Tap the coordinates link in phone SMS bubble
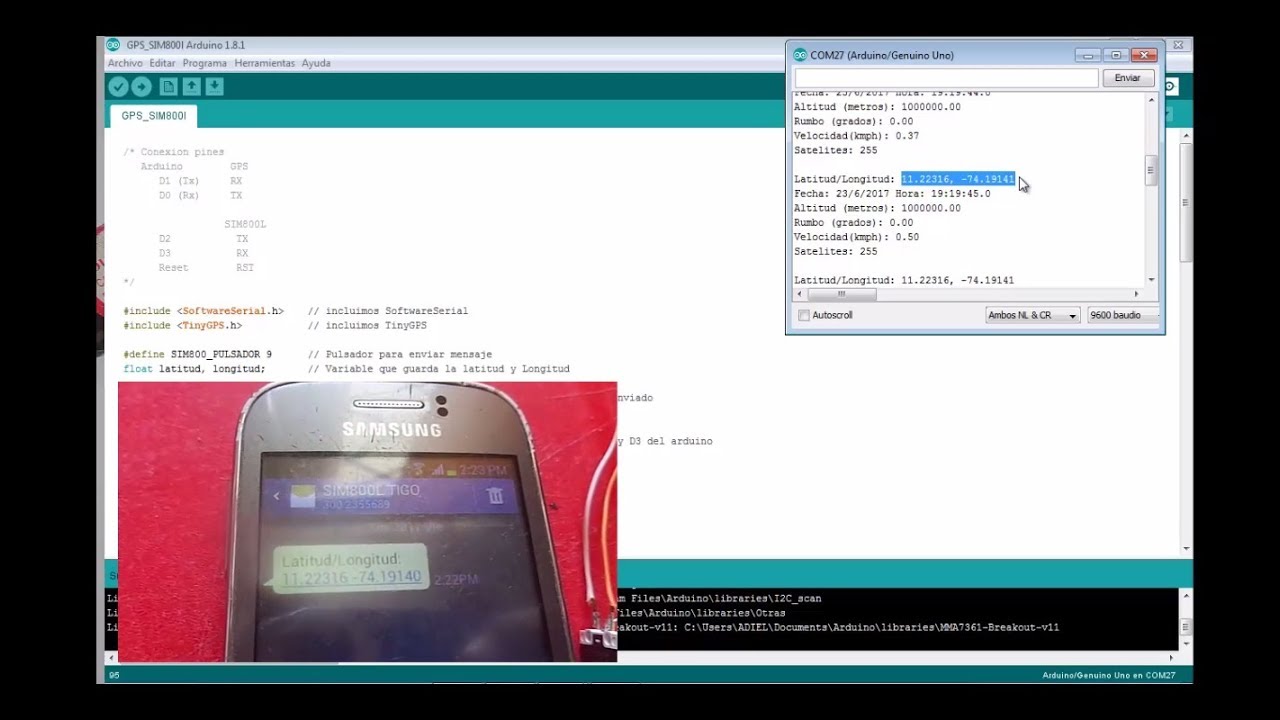This screenshot has height=720, width=1280. [x=351, y=578]
